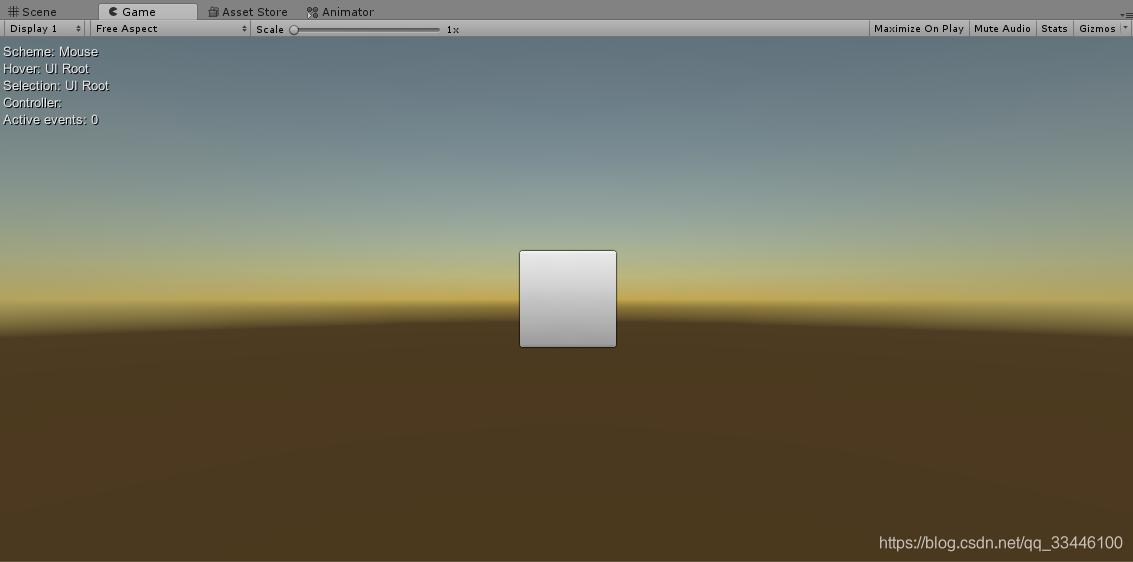Click the Game tab Pac-Man icon
The height and width of the screenshot is (562, 1133).
pos(113,12)
